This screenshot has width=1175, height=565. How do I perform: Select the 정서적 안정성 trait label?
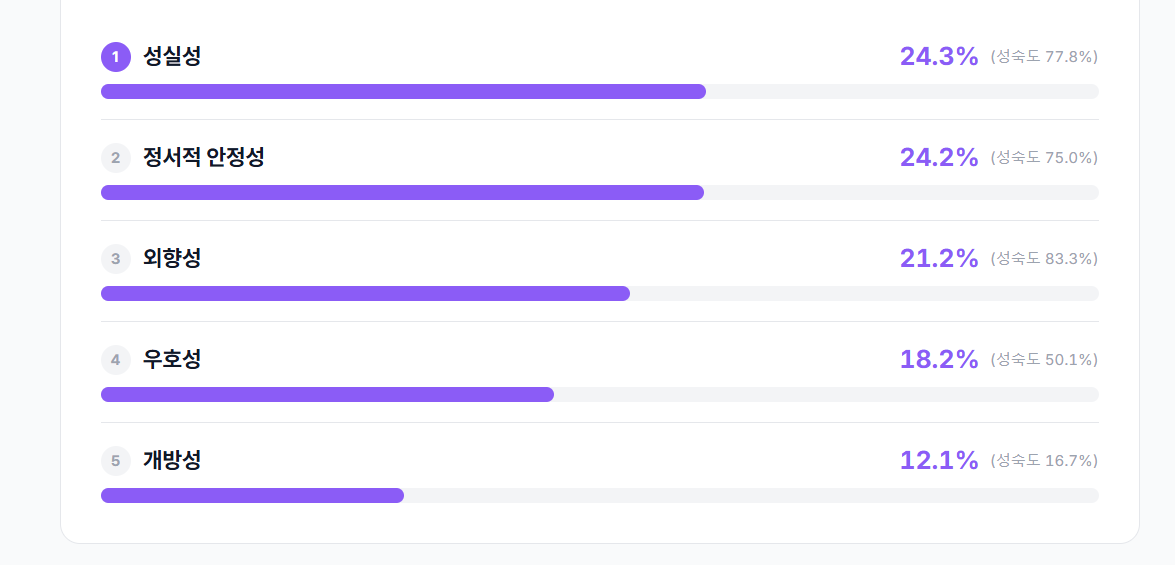click(204, 158)
